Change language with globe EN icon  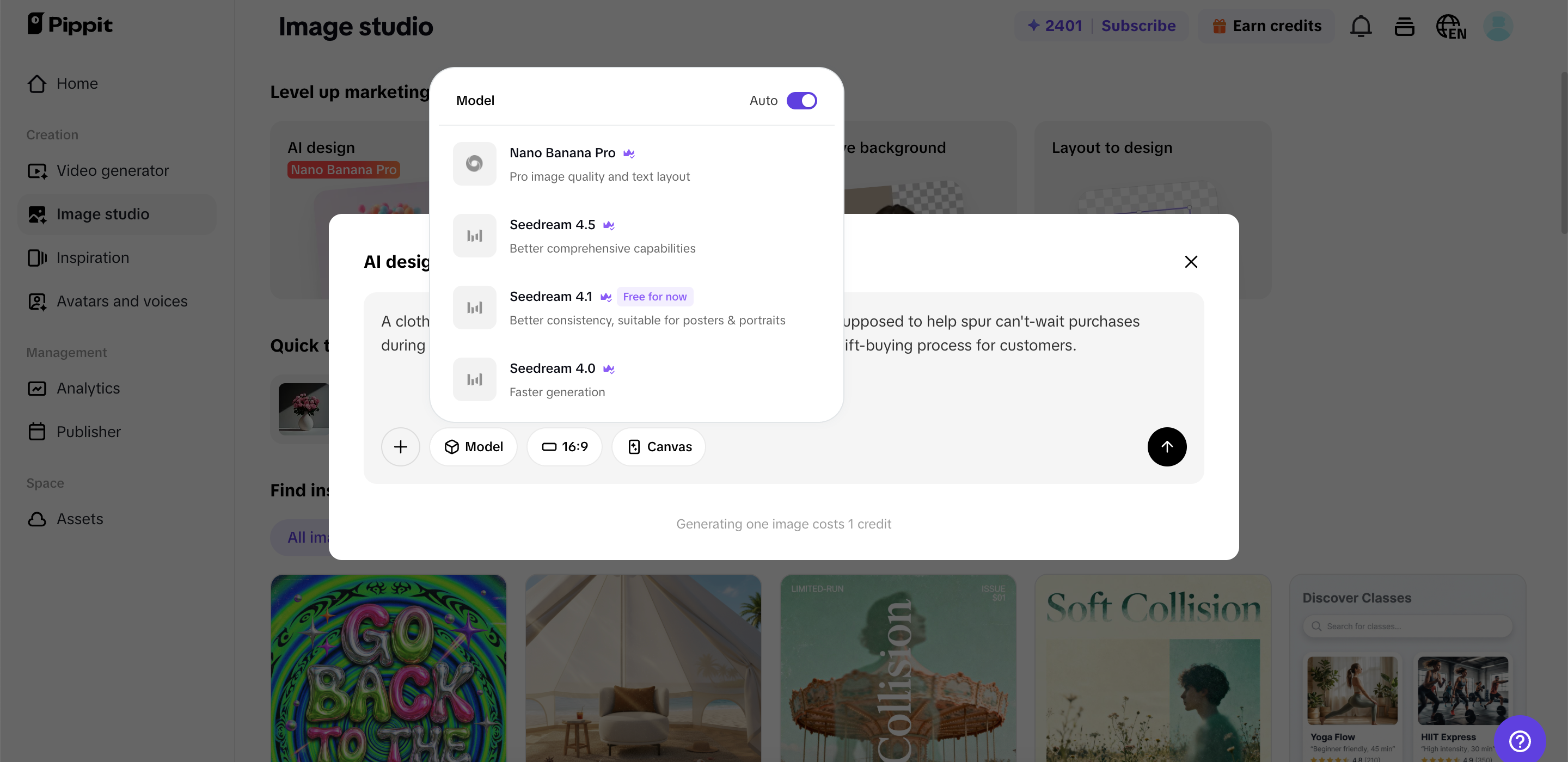click(1450, 26)
